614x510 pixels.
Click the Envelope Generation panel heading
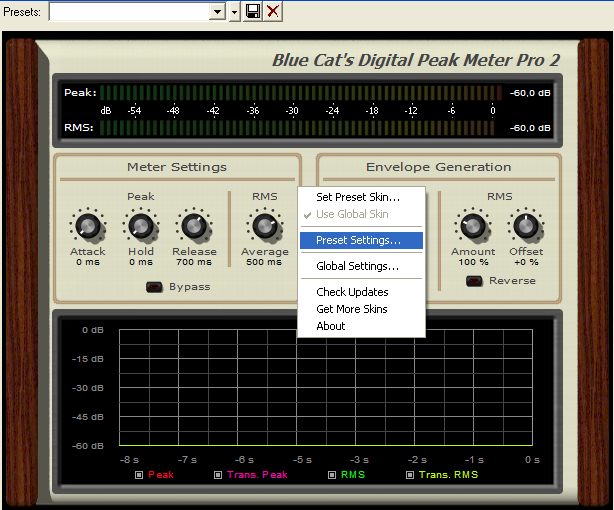tap(439, 167)
